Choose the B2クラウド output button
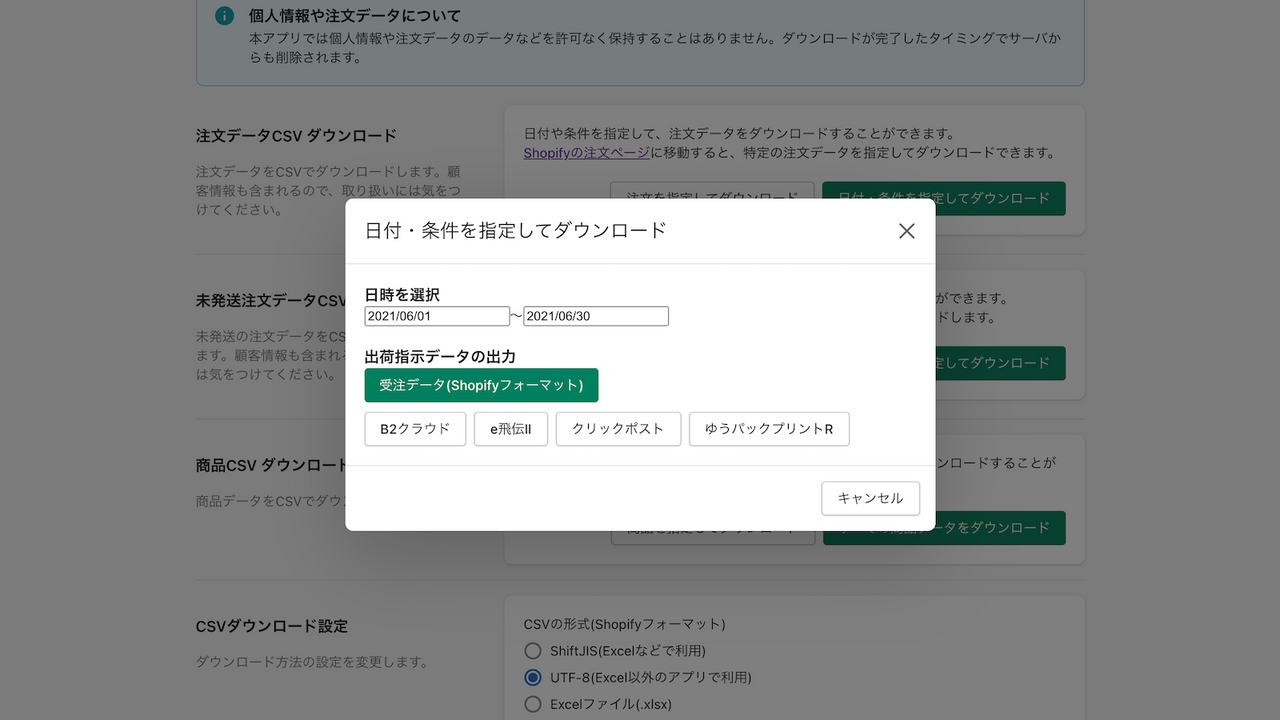The width and height of the screenshot is (1280, 720). [x=415, y=429]
